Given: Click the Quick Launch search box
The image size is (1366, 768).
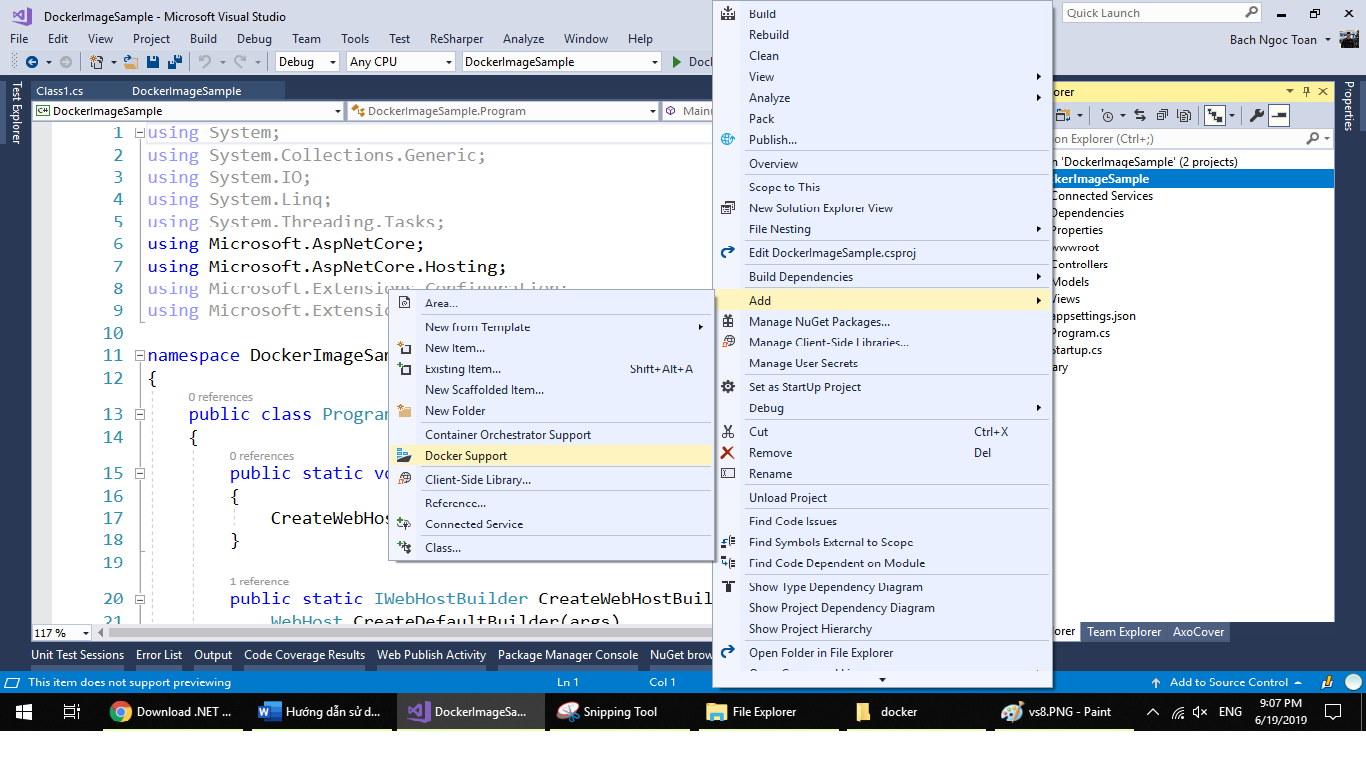Looking at the screenshot, I should (1153, 13).
